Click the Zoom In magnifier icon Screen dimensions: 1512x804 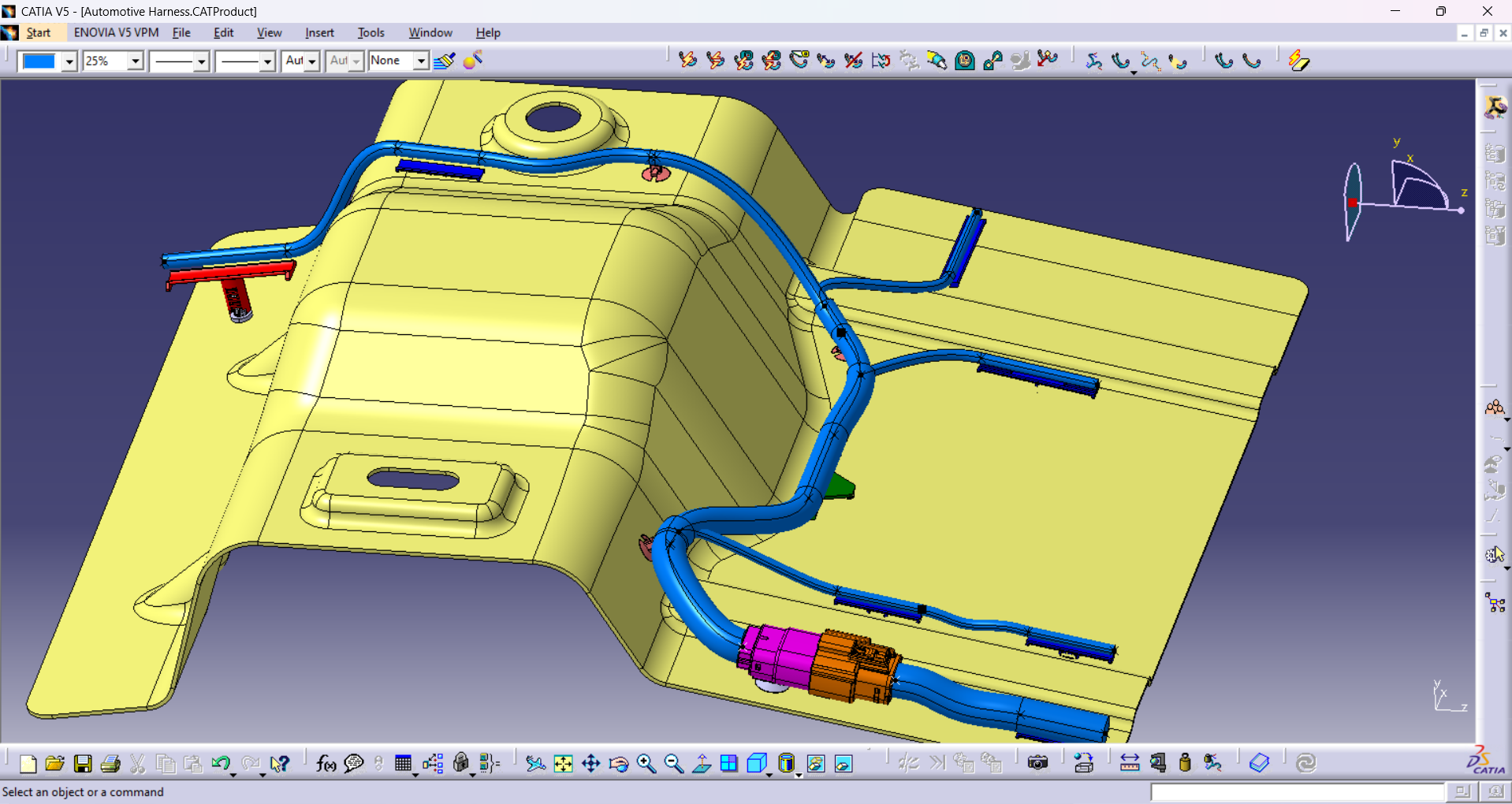coord(646,763)
